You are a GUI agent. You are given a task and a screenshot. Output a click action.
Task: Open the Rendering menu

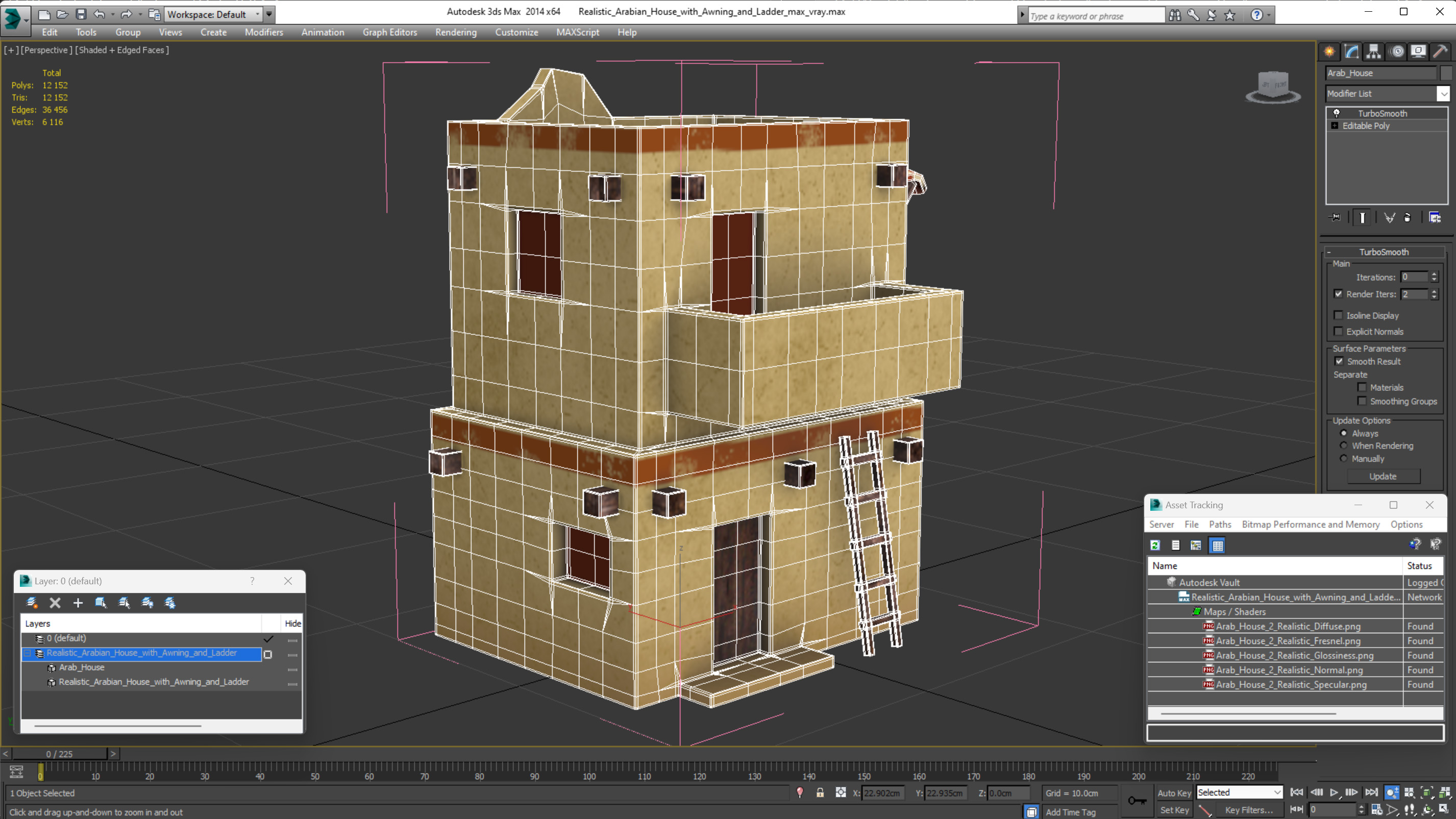click(x=456, y=32)
